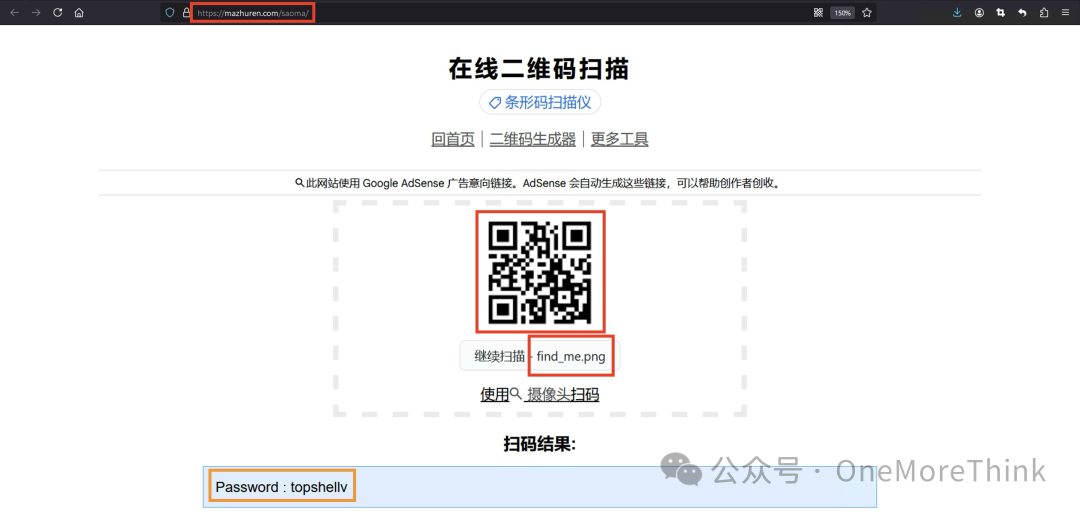
Task: Open the browser hamburger menu
Action: 1066,12
